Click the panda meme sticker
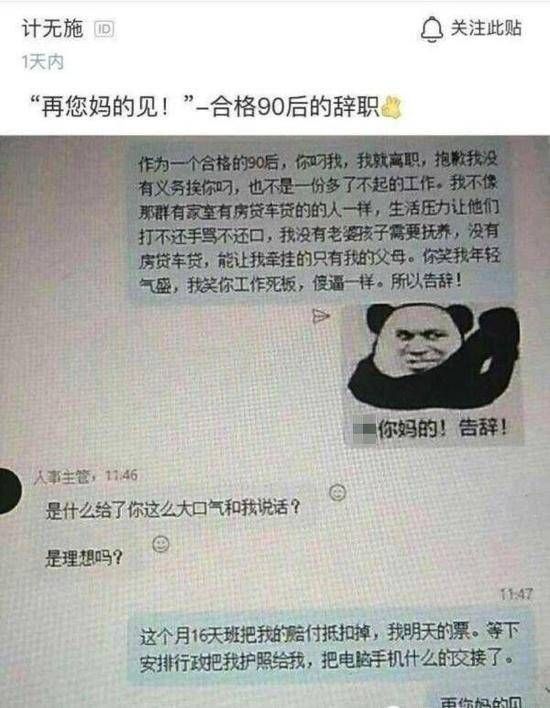The width and height of the screenshot is (550, 708). (433, 374)
